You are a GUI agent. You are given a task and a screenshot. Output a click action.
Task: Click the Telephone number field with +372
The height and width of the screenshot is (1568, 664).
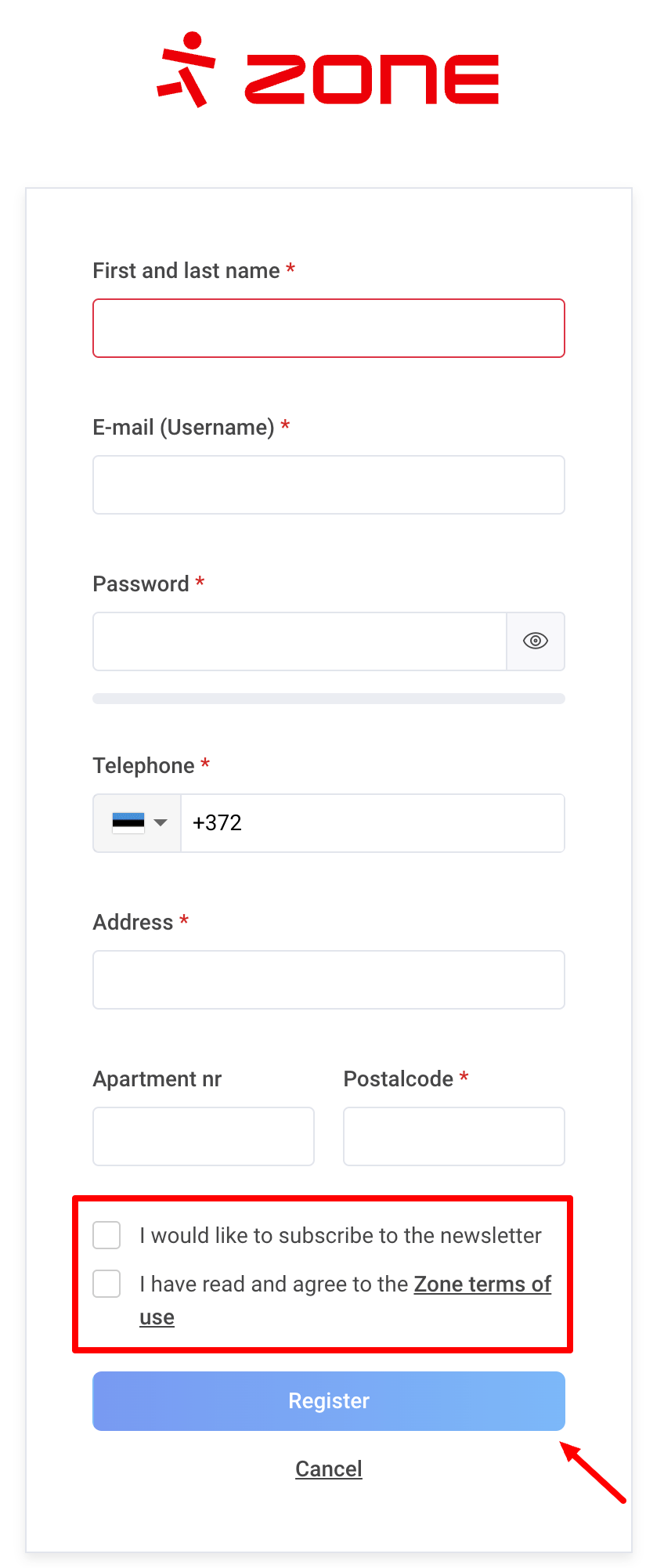click(x=373, y=823)
